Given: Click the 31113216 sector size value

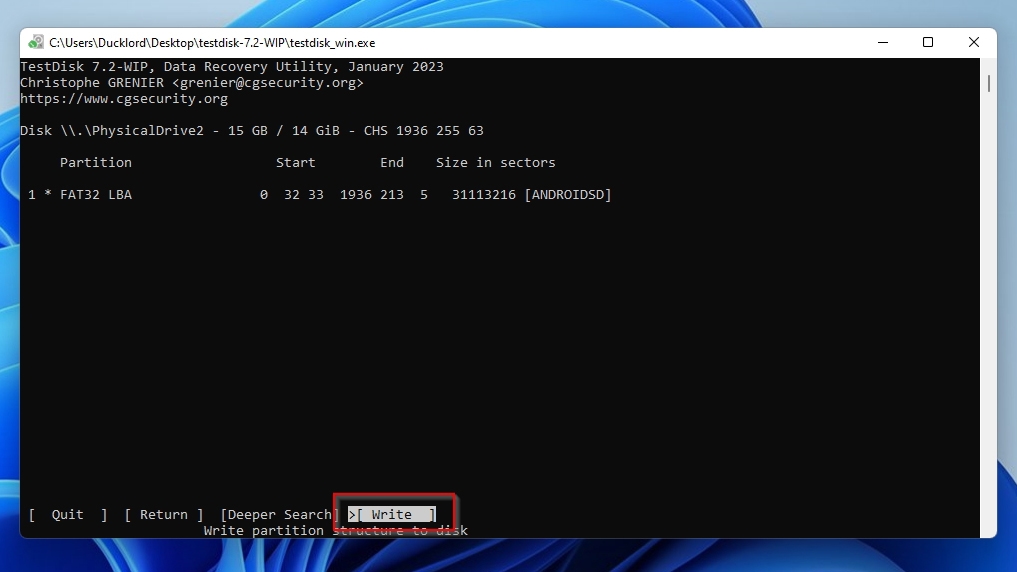Looking at the screenshot, I should click(x=484, y=195).
